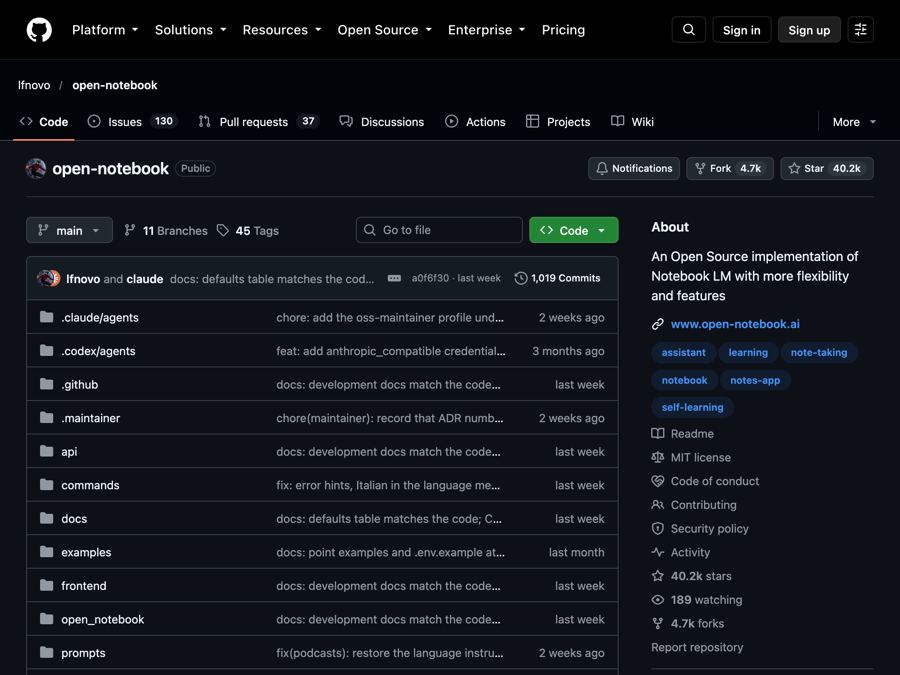Star the repository with the Star button
Screen dimensions: 900x675
[827, 169]
